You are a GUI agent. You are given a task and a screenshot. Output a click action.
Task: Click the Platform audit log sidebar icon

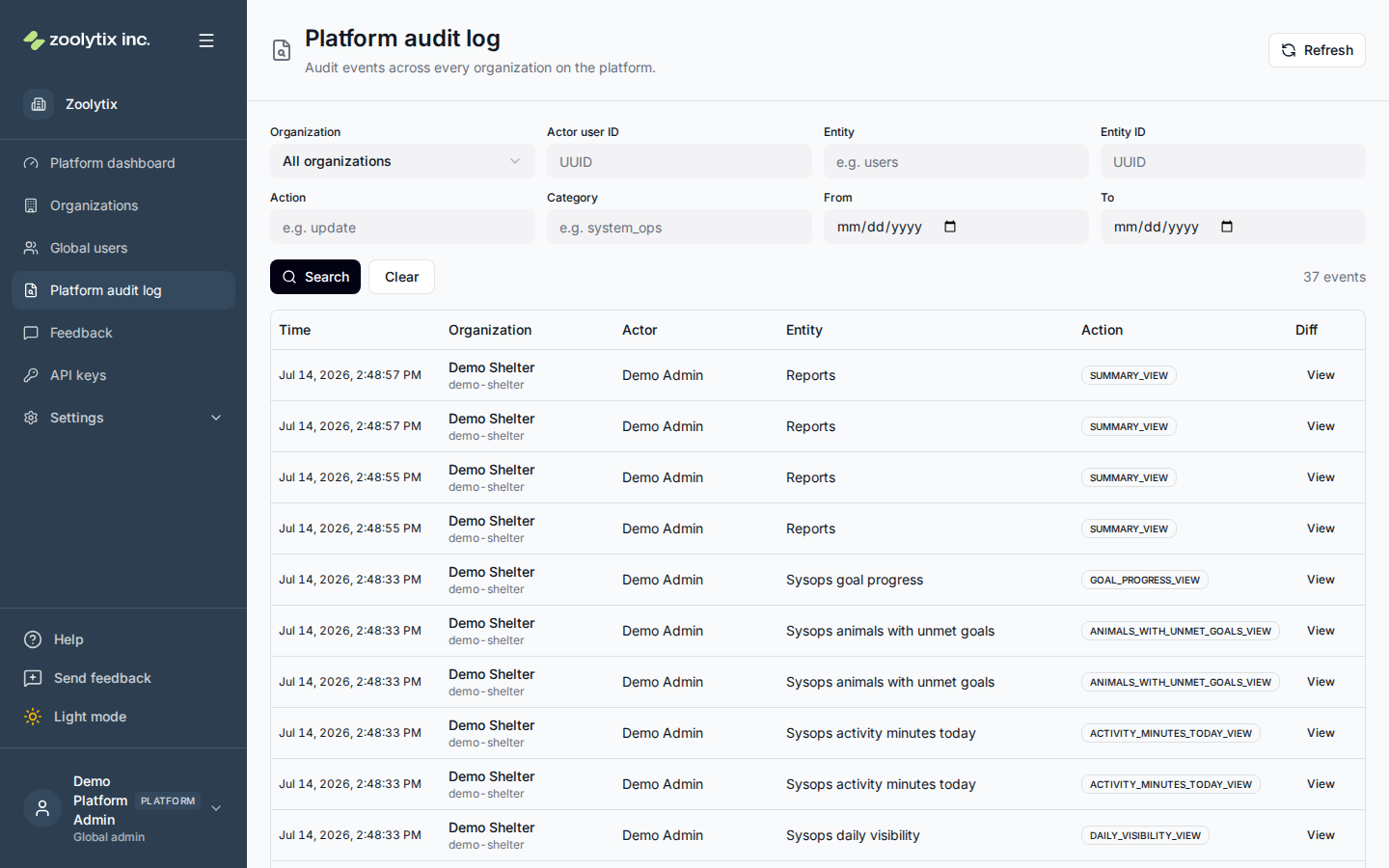(x=31, y=290)
